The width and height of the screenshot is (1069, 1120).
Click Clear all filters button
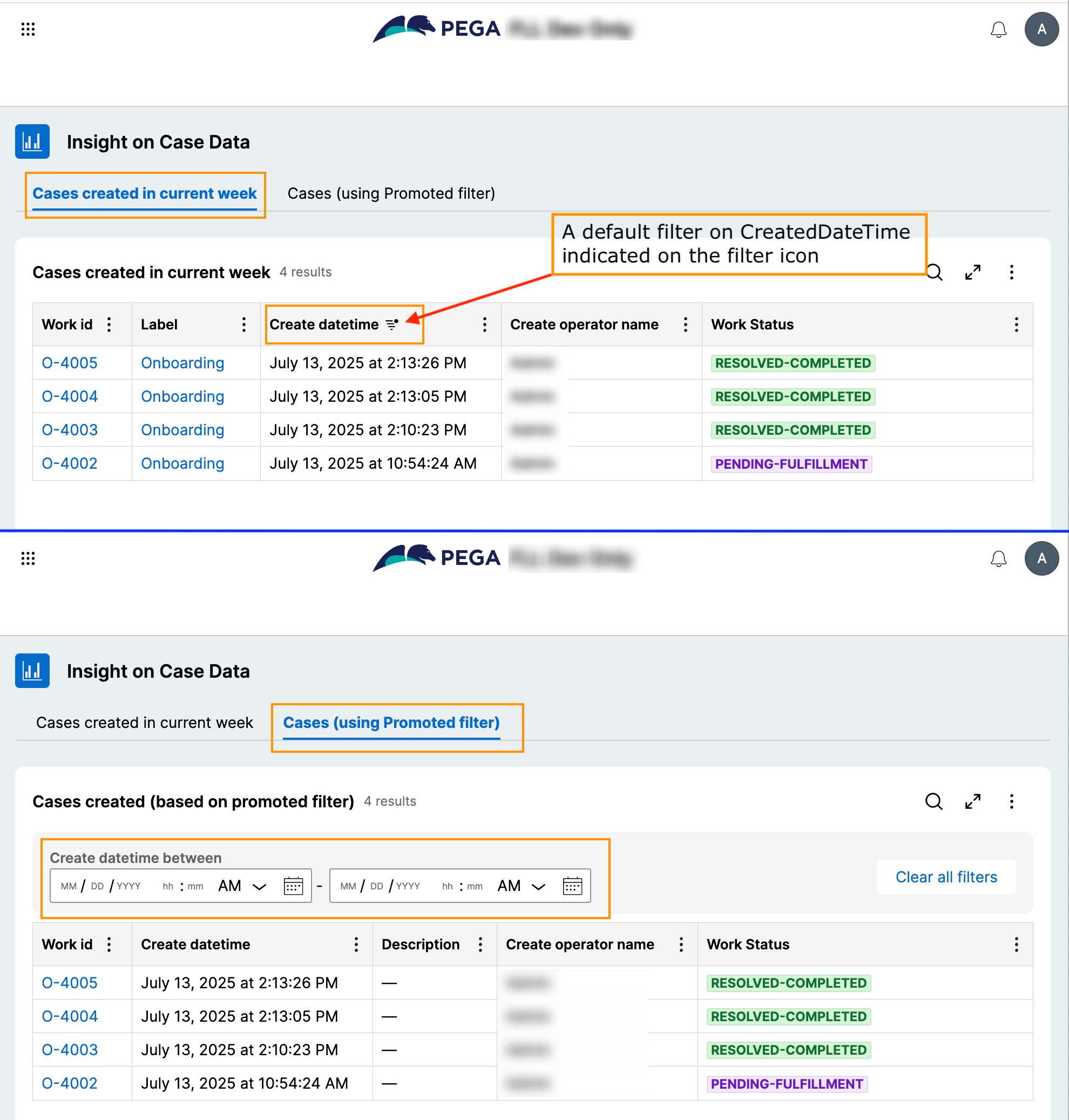point(946,876)
